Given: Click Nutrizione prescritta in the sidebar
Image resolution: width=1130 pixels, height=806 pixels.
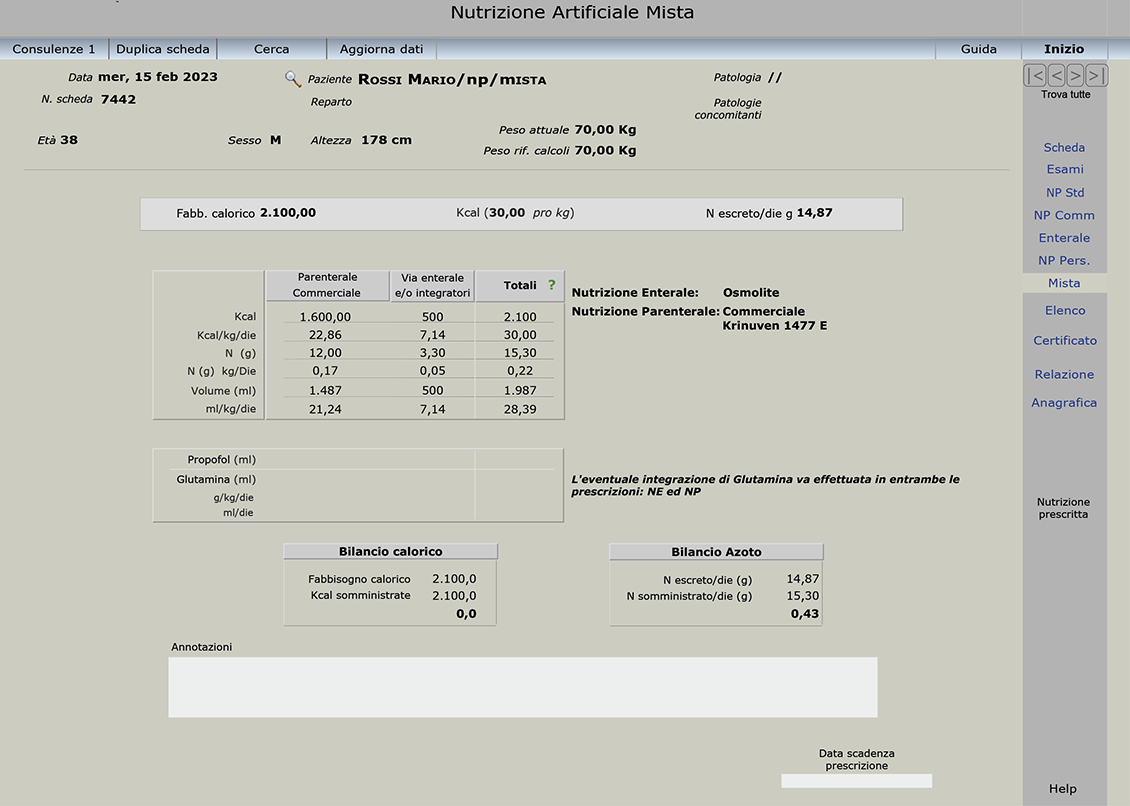Looking at the screenshot, I should click(x=1064, y=508).
